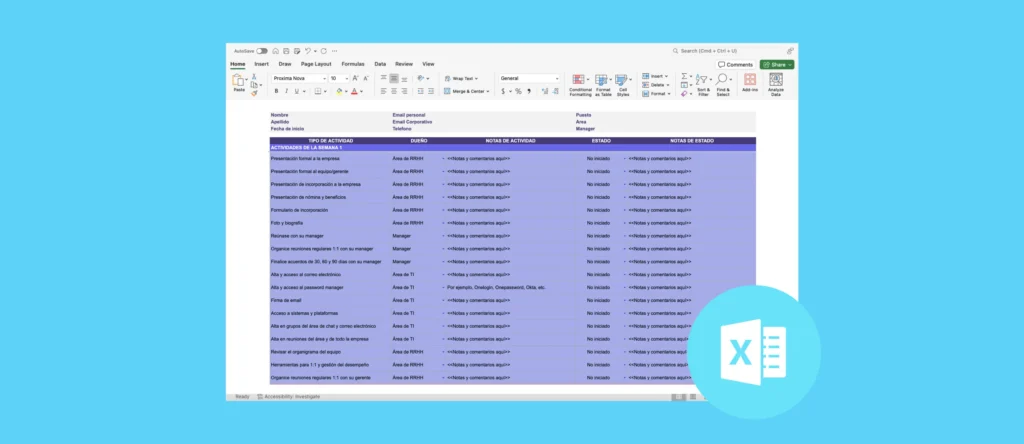Viewport: 1024px width, 444px height.
Task: Click the Wrap Text button
Action: pos(460,78)
